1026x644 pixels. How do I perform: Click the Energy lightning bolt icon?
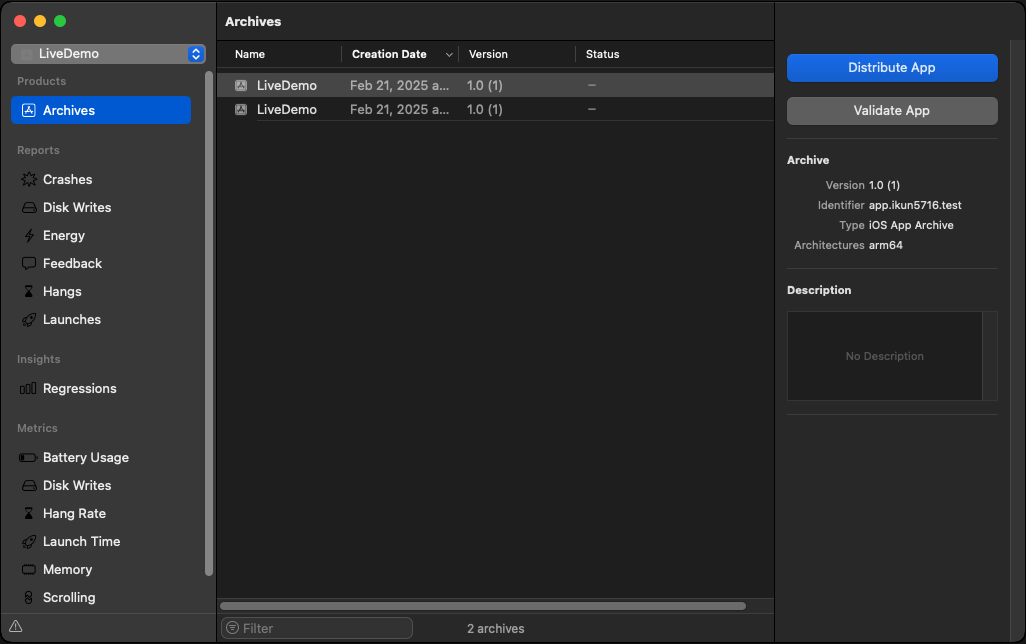(29, 236)
